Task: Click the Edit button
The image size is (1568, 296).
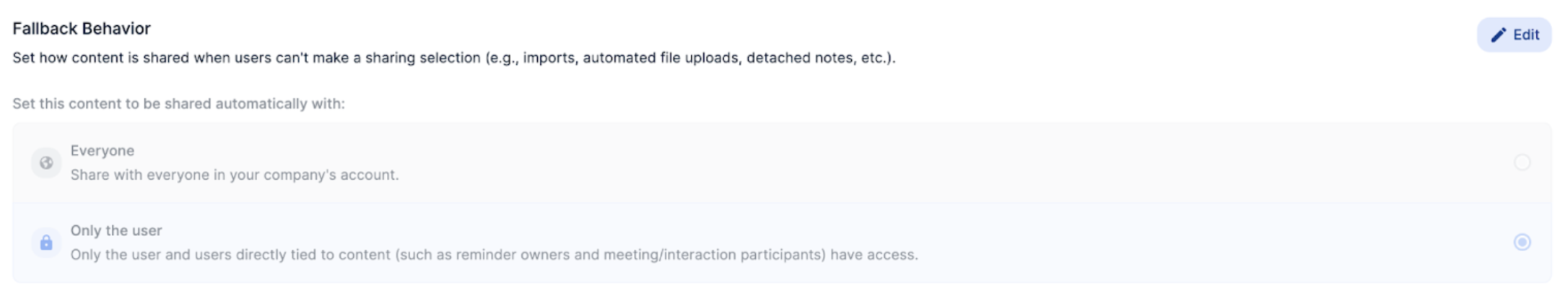Action: (x=1514, y=35)
